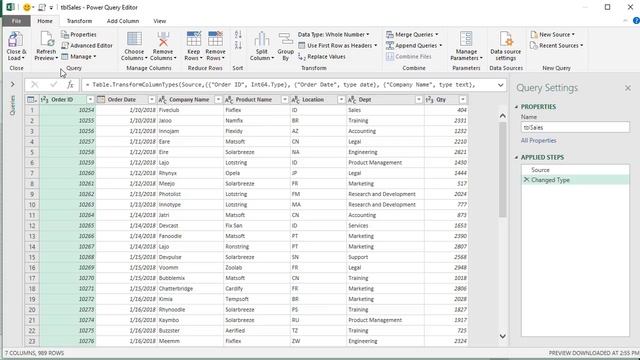Open the Append Queries dropdown
The height and width of the screenshot is (360, 640).
(414, 46)
